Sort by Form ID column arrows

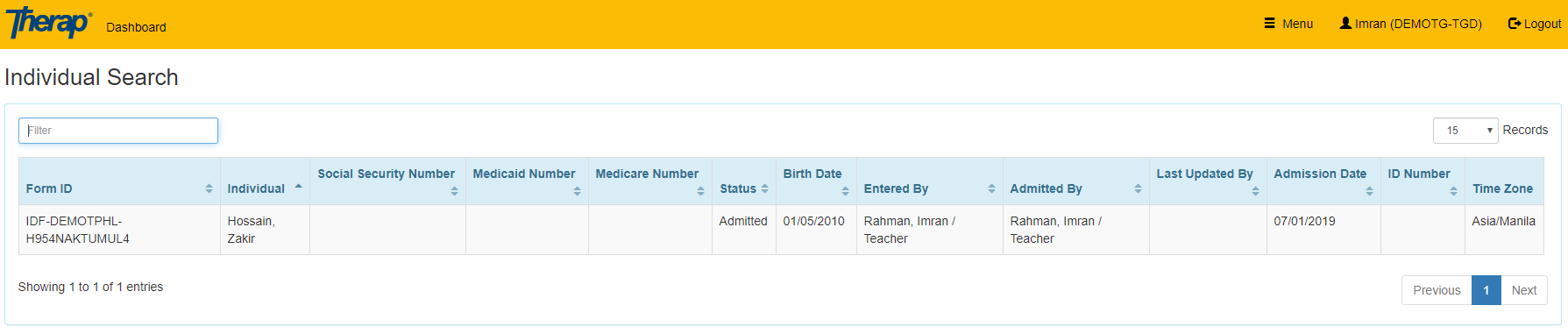click(209, 188)
